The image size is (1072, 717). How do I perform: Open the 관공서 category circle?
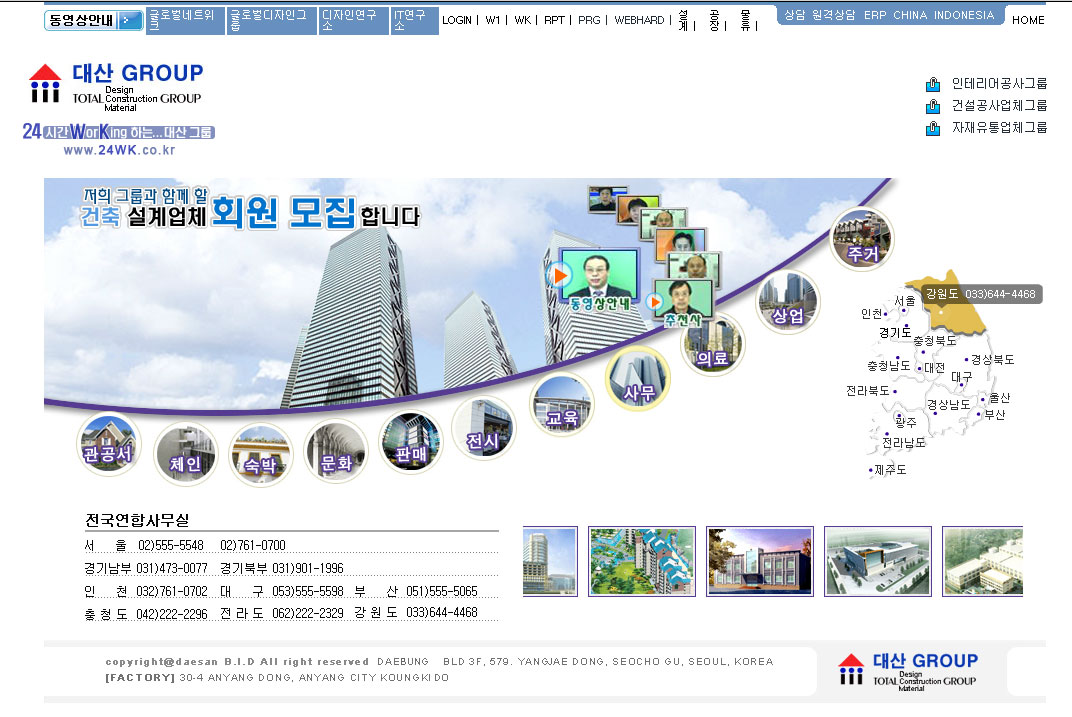(109, 445)
